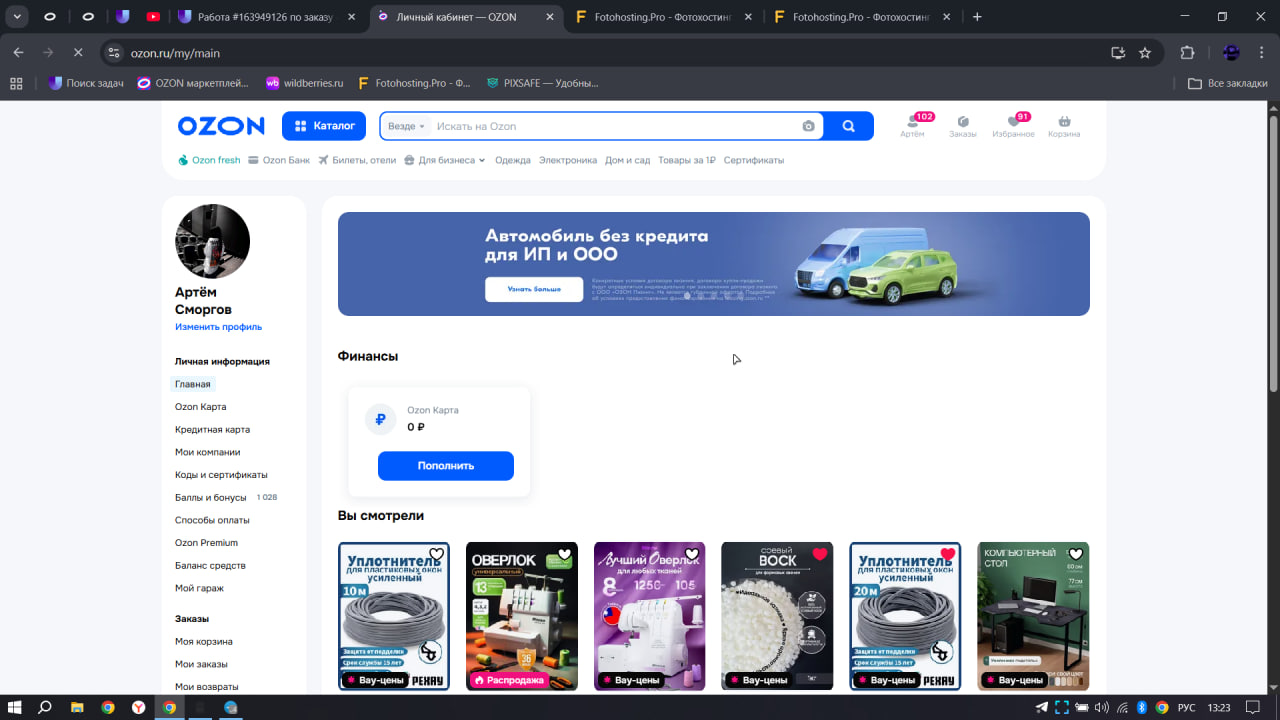Viewport: 1280px width, 720px height.
Task: Click the browser address bar URL
Action: (x=175, y=53)
